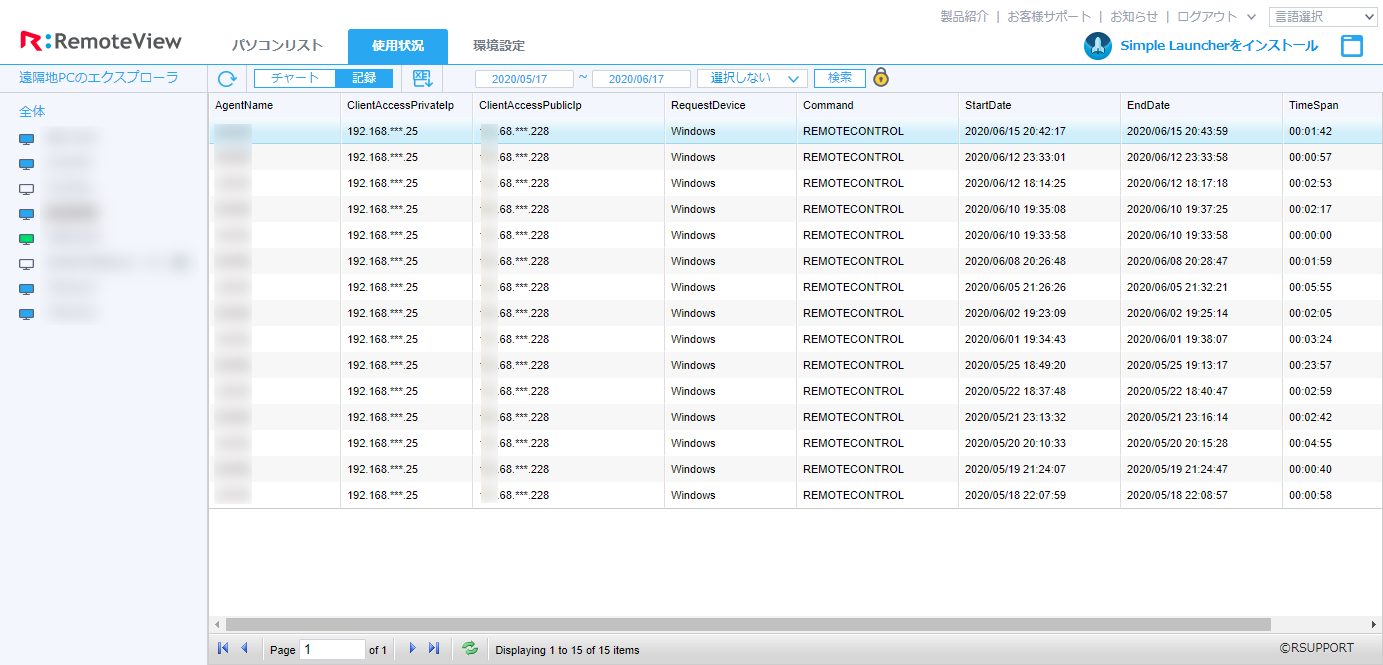Screen dimensions: 1383x665
Task: Open the 言語選択 language dropdown
Action: pyautogui.click(x=1322, y=16)
